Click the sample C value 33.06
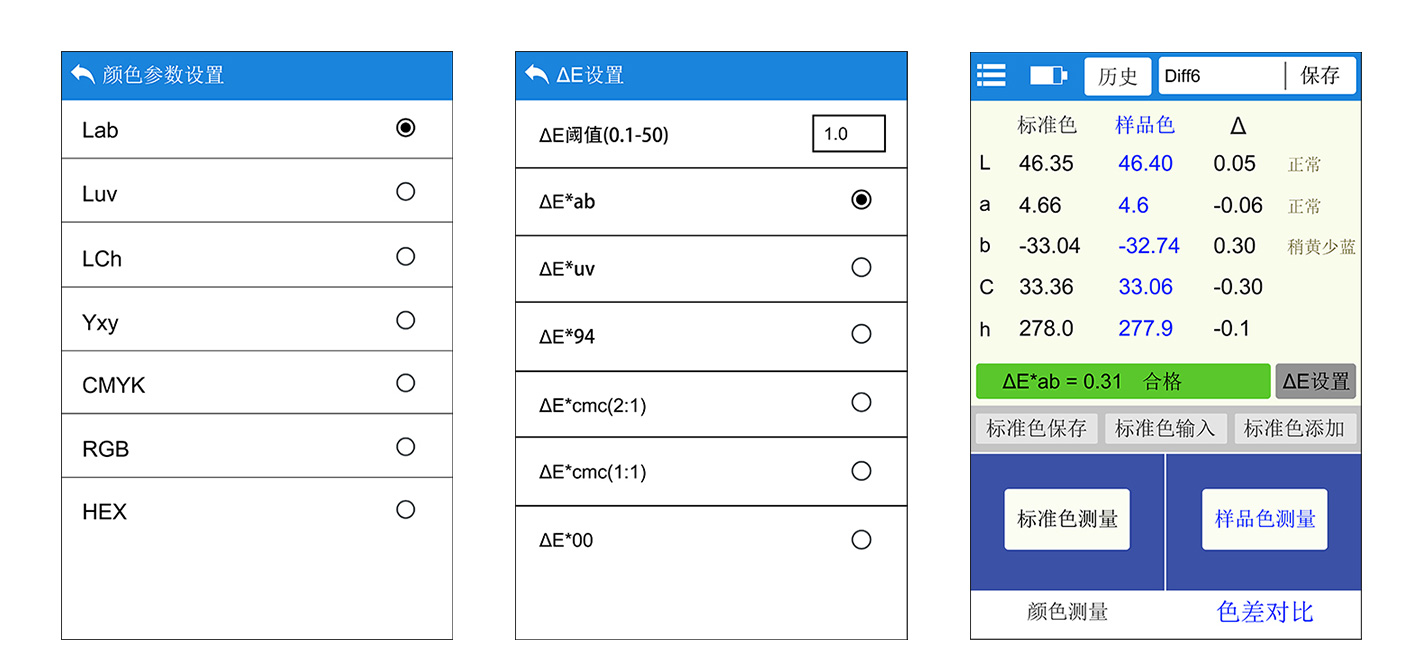Image resolution: width=1423 pixels, height=666 pixels. [1145, 287]
